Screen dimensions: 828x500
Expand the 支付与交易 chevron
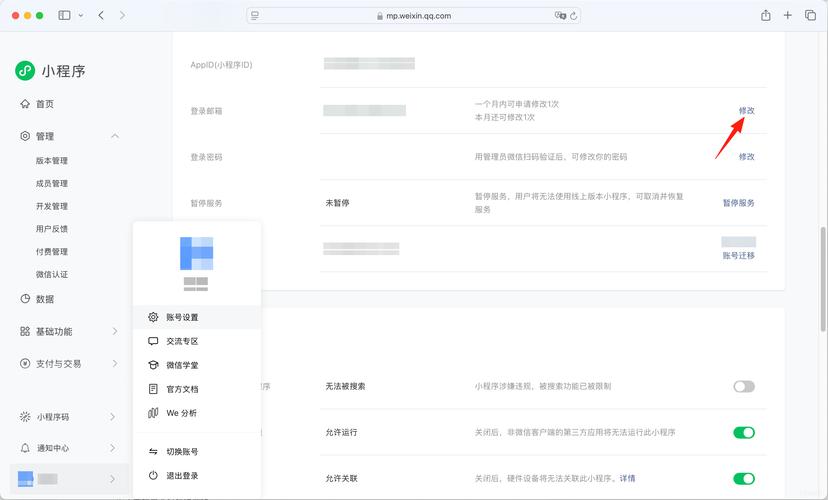pyautogui.click(x=115, y=363)
